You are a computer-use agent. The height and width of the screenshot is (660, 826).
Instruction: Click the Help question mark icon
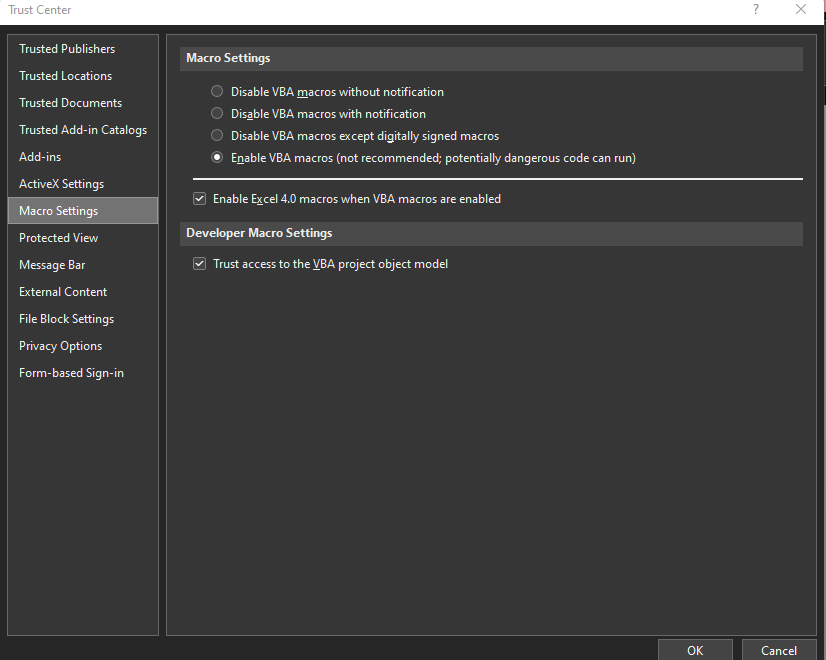click(756, 9)
